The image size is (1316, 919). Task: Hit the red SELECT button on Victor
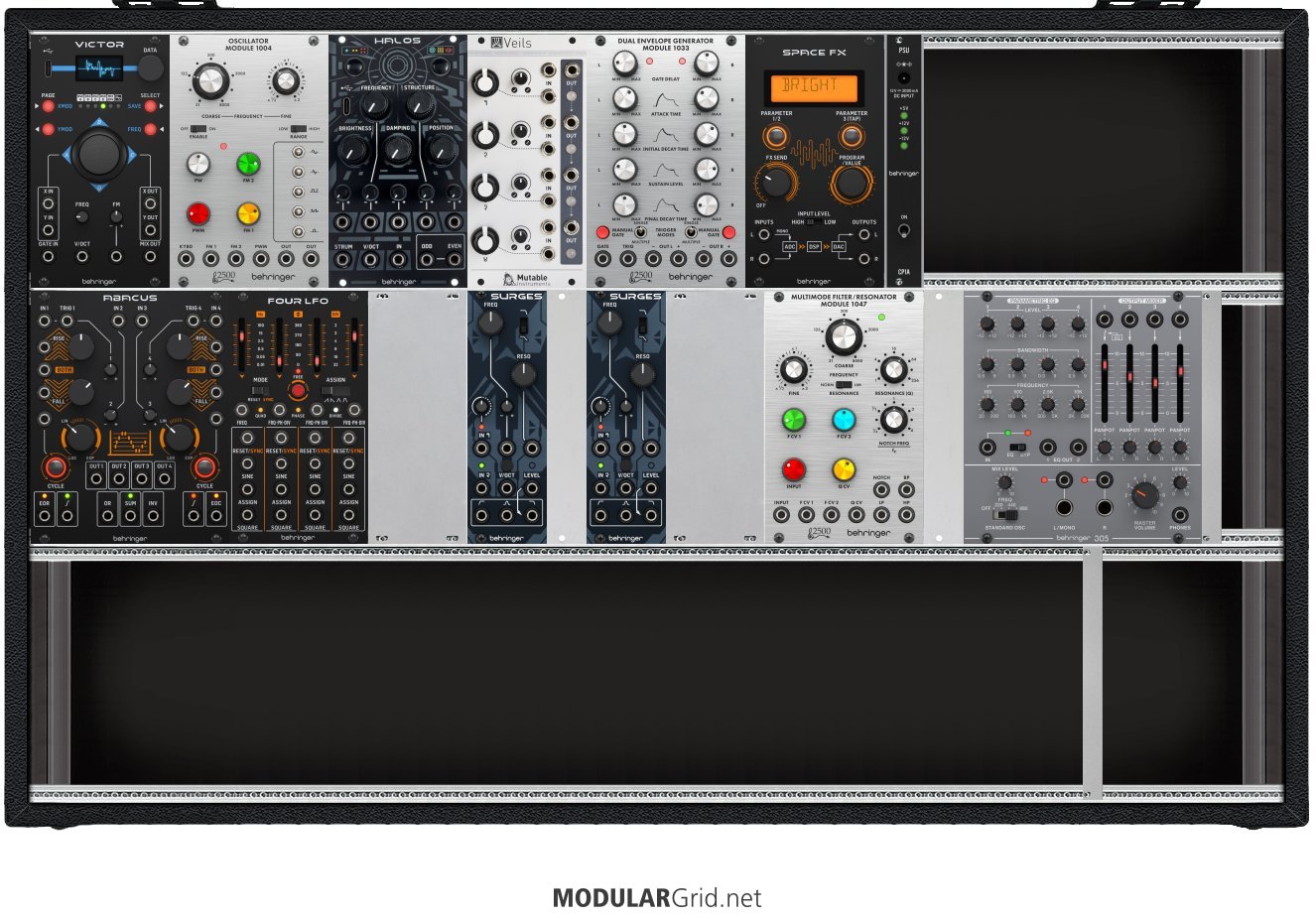click(x=151, y=106)
